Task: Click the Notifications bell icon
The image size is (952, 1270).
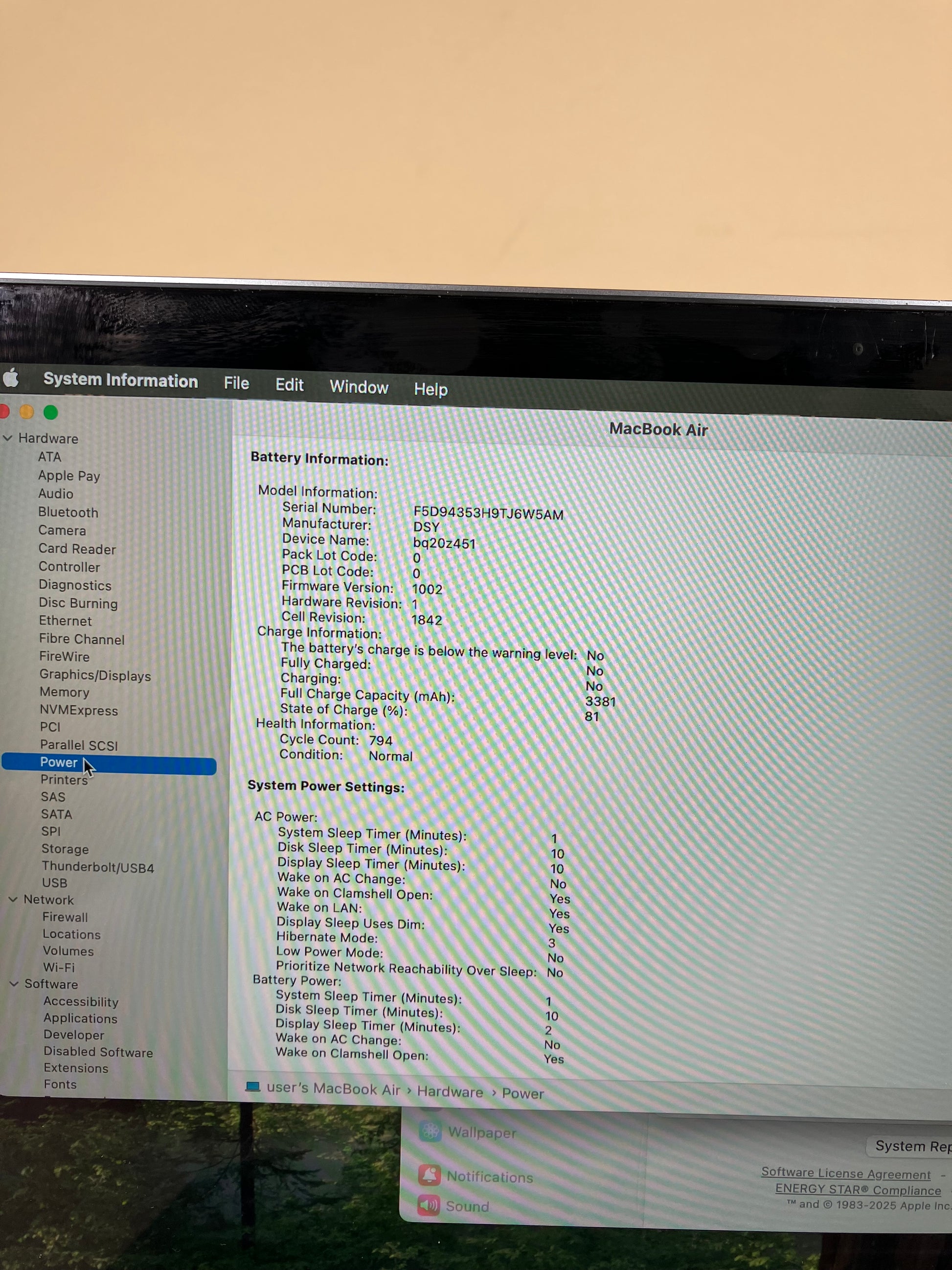Action: pos(429,1175)
